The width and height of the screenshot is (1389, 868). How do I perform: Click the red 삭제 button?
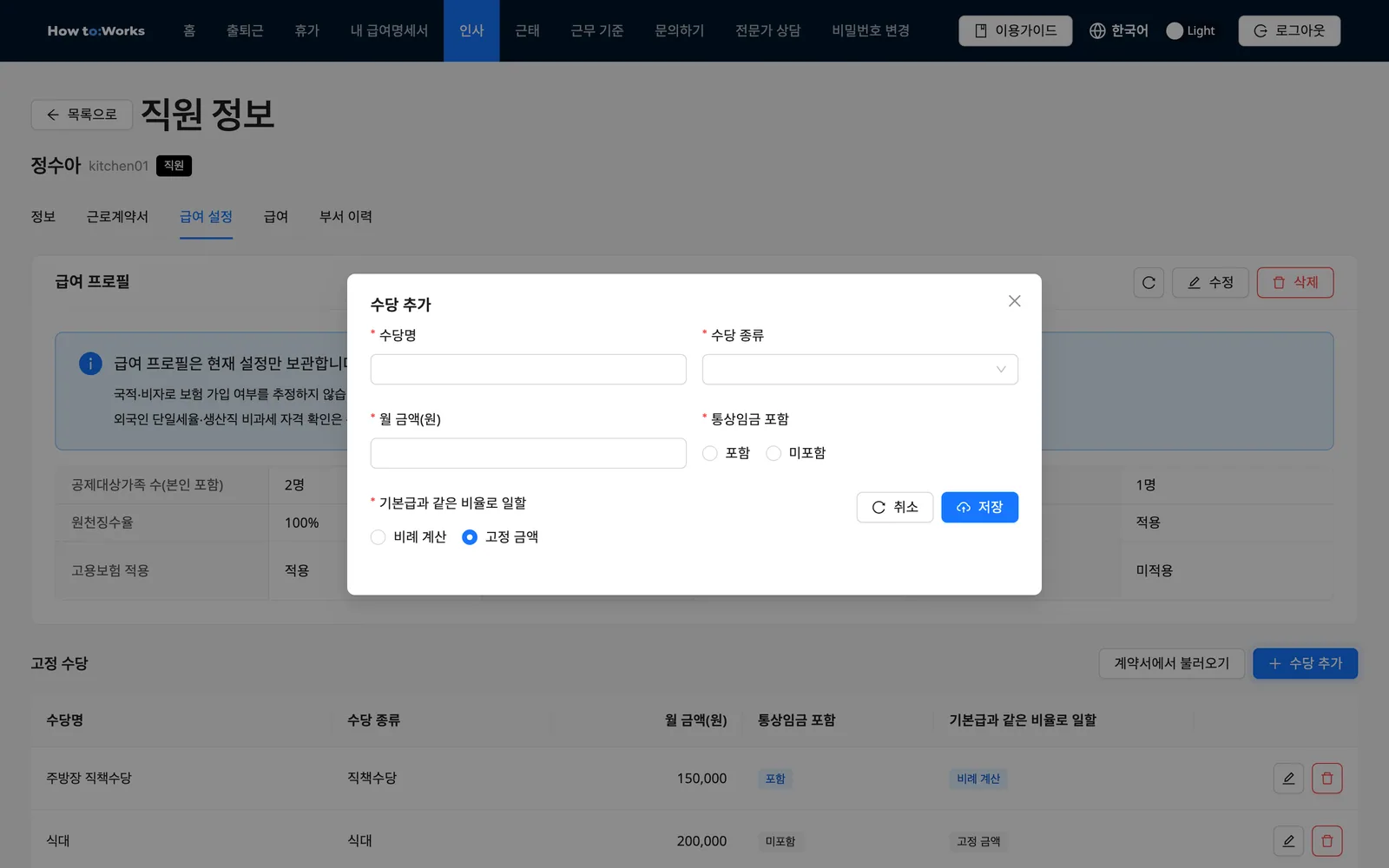pos(1295,283)
